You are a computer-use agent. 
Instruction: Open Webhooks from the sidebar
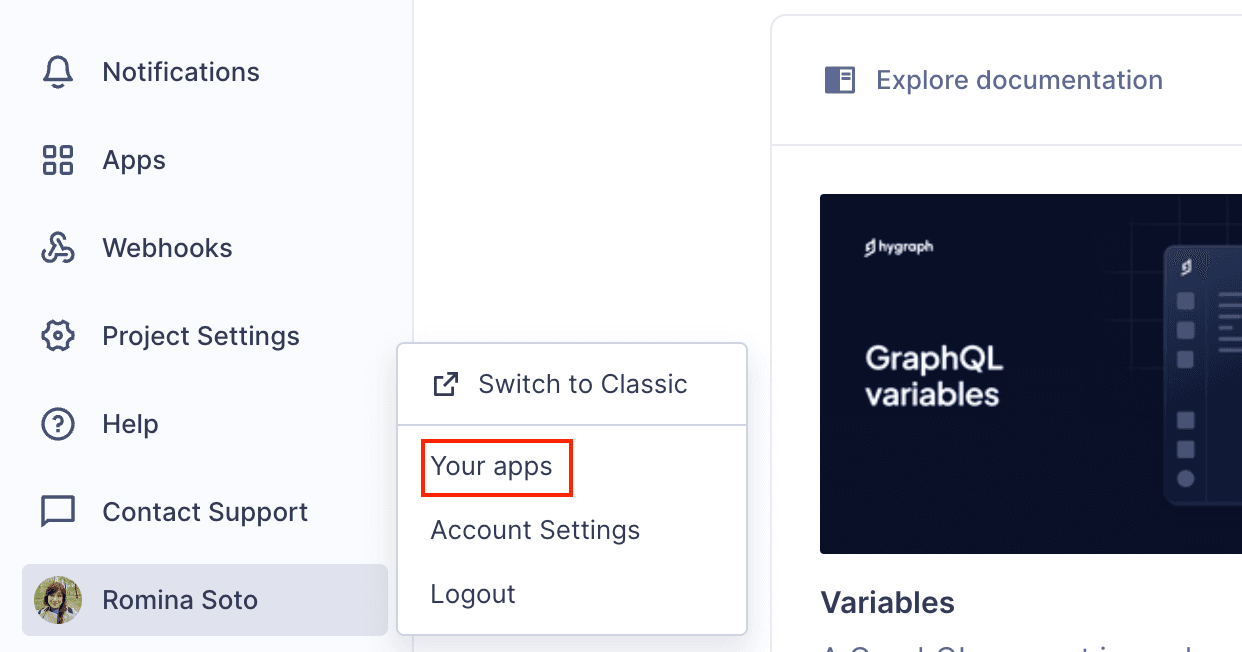pyautogui.click(x=167, y=248)
